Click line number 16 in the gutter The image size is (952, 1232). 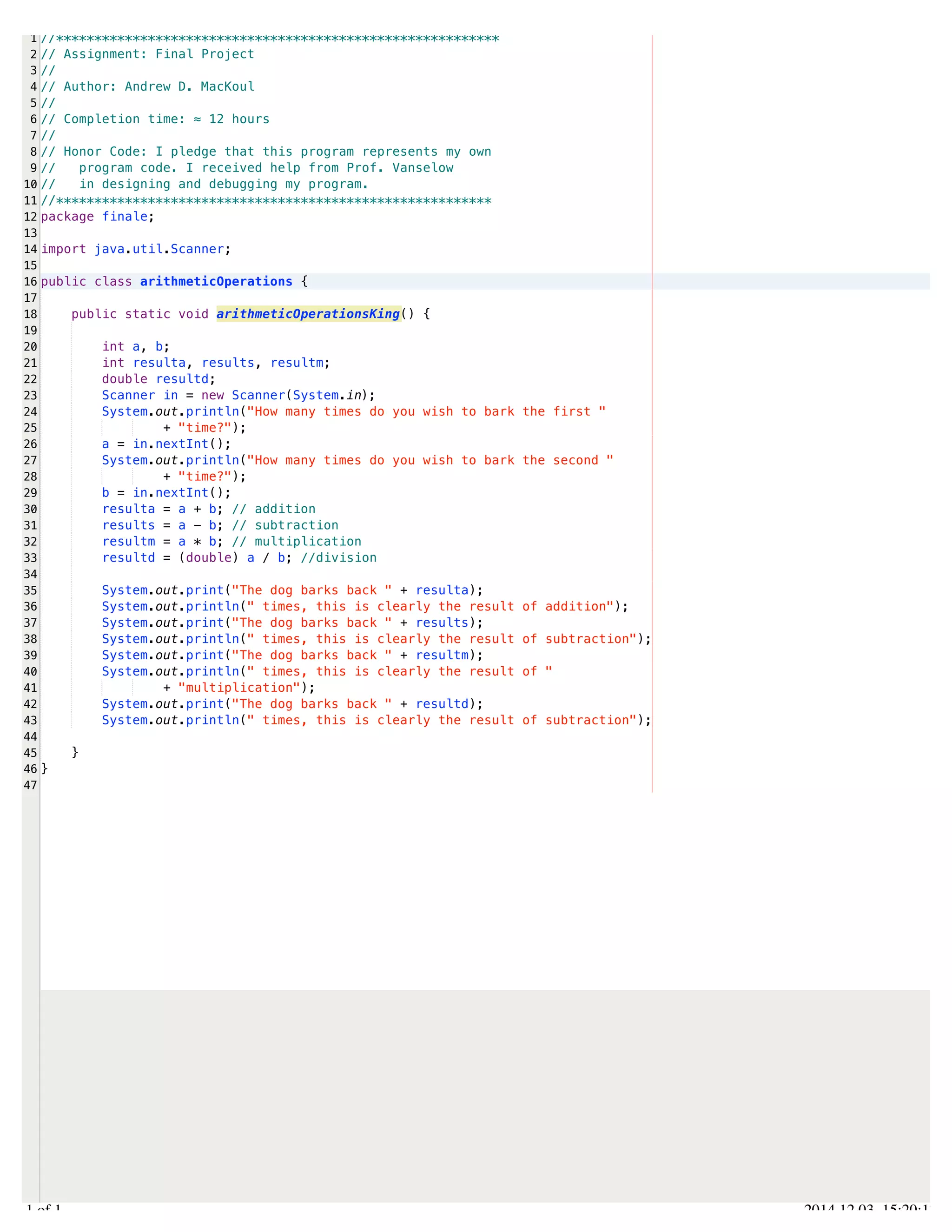(31, 281)
